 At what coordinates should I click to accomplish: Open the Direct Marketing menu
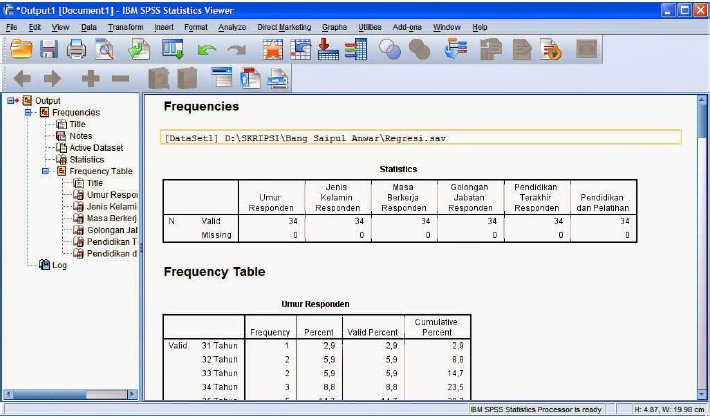[x=285, y=27]
